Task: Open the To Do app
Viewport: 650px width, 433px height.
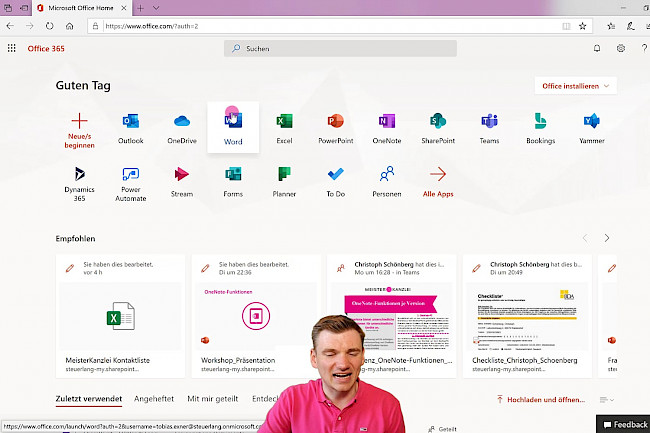Action: point(336,181)
